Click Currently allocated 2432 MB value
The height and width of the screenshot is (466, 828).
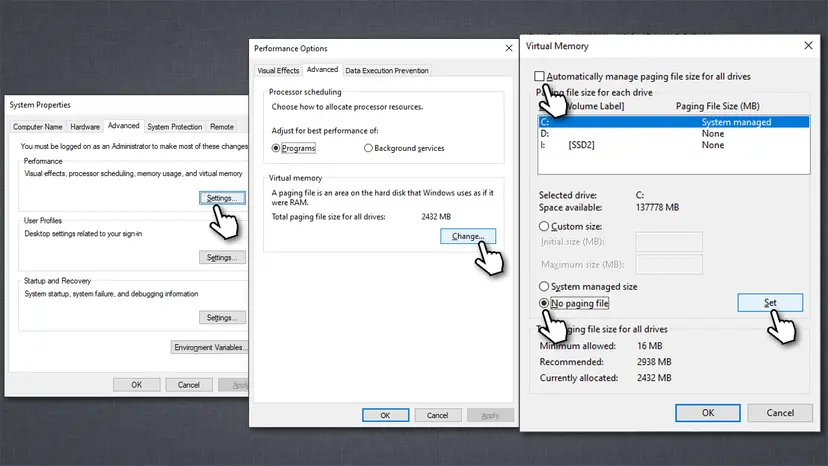click(654, 378)
